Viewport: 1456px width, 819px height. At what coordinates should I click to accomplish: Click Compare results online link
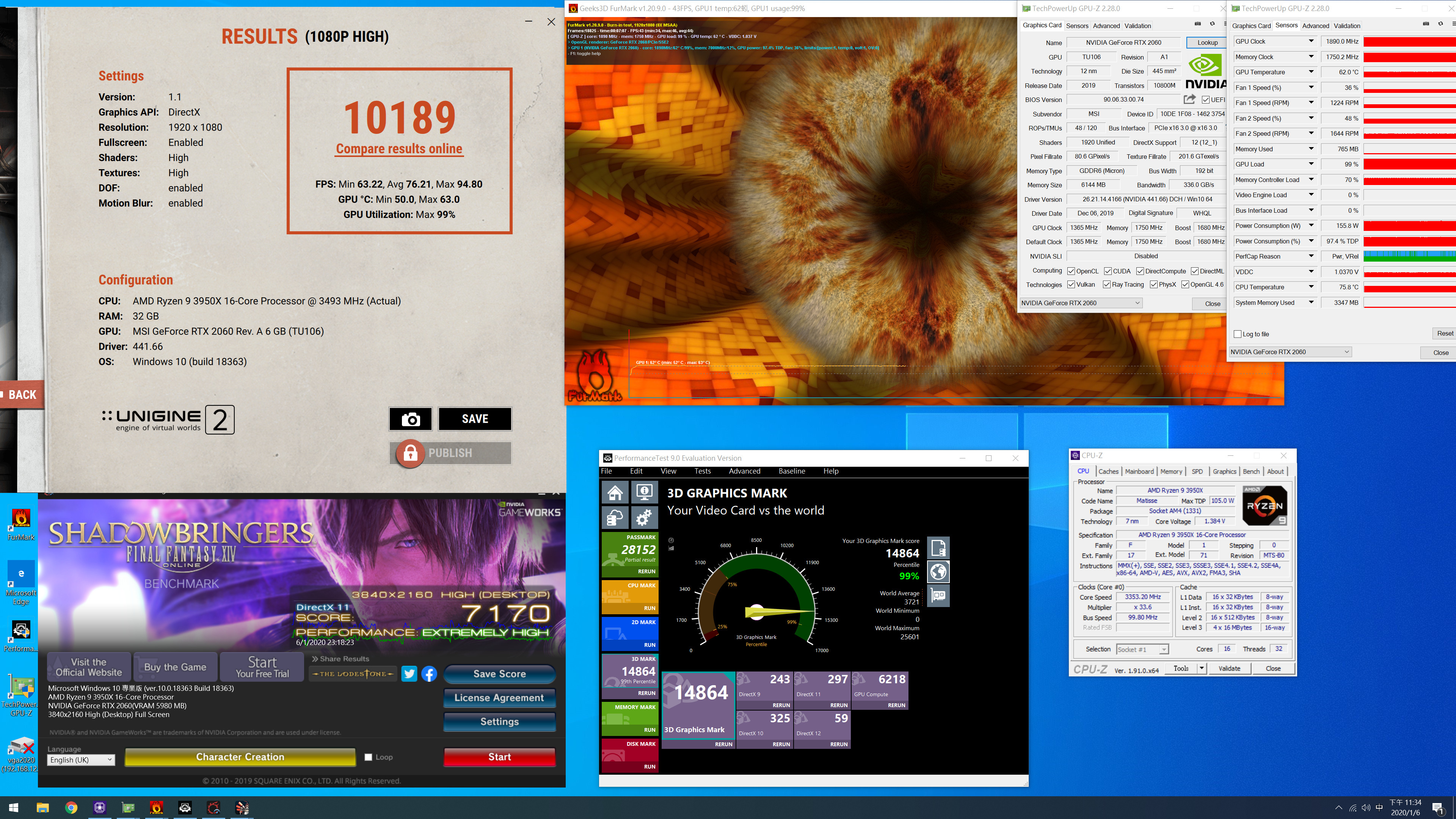[399, 149]
